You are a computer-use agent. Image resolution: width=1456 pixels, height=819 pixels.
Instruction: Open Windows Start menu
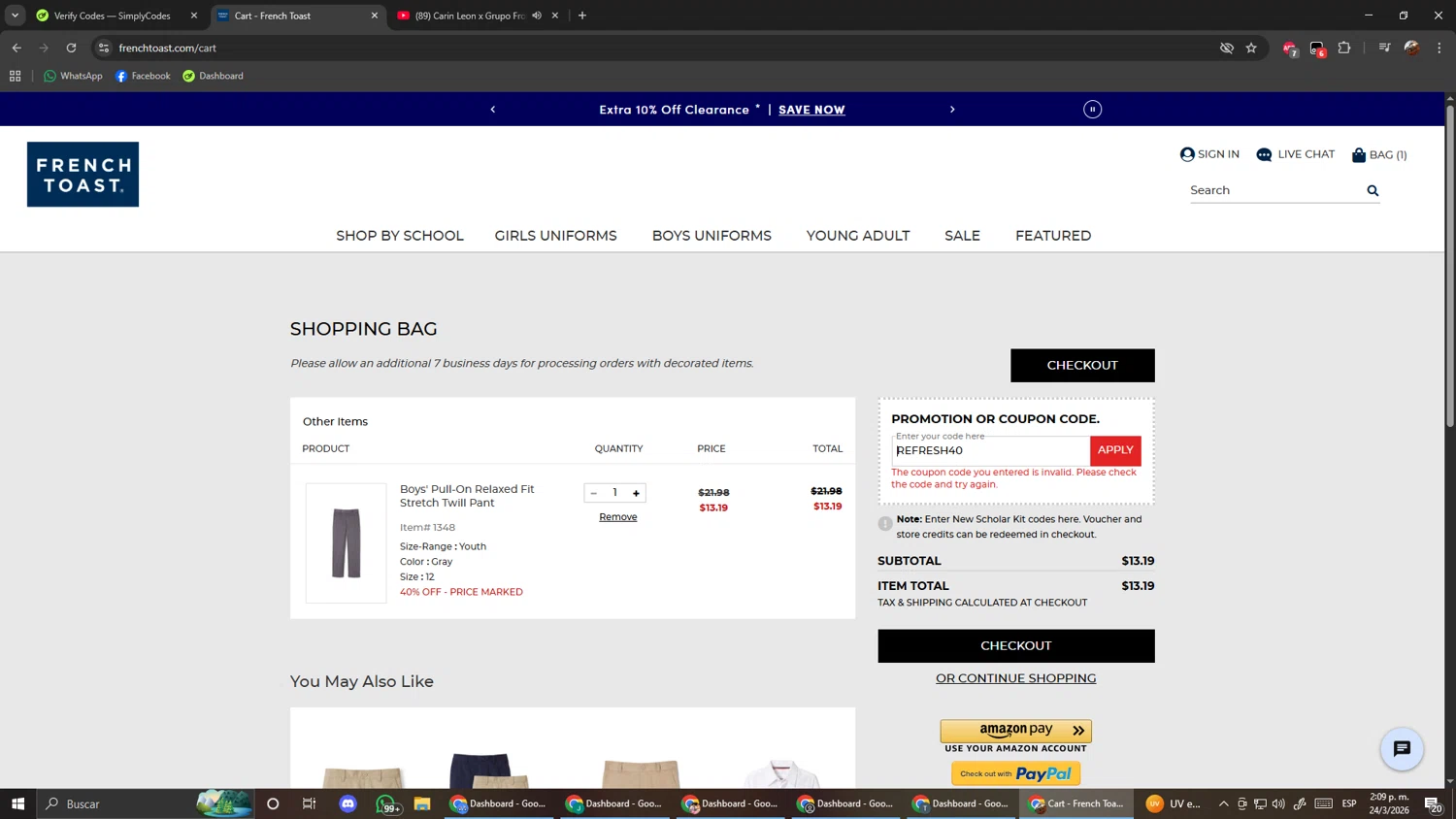17,803
